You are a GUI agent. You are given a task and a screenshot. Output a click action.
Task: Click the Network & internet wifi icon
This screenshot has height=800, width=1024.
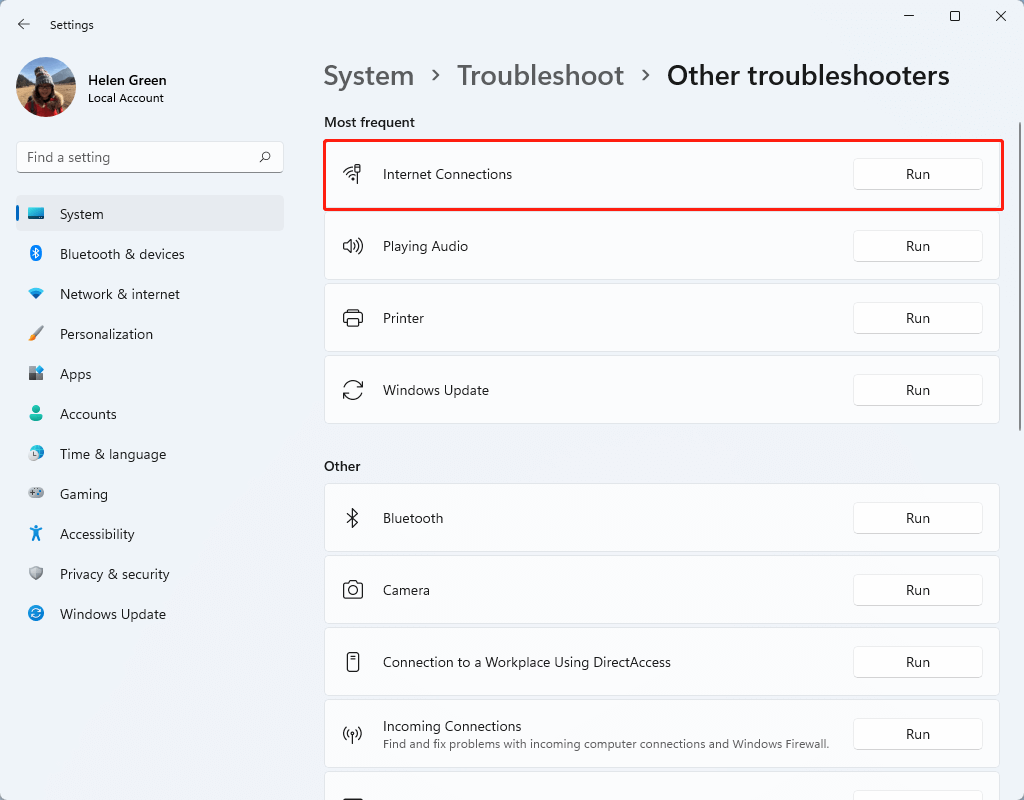[x=36, y=293]
